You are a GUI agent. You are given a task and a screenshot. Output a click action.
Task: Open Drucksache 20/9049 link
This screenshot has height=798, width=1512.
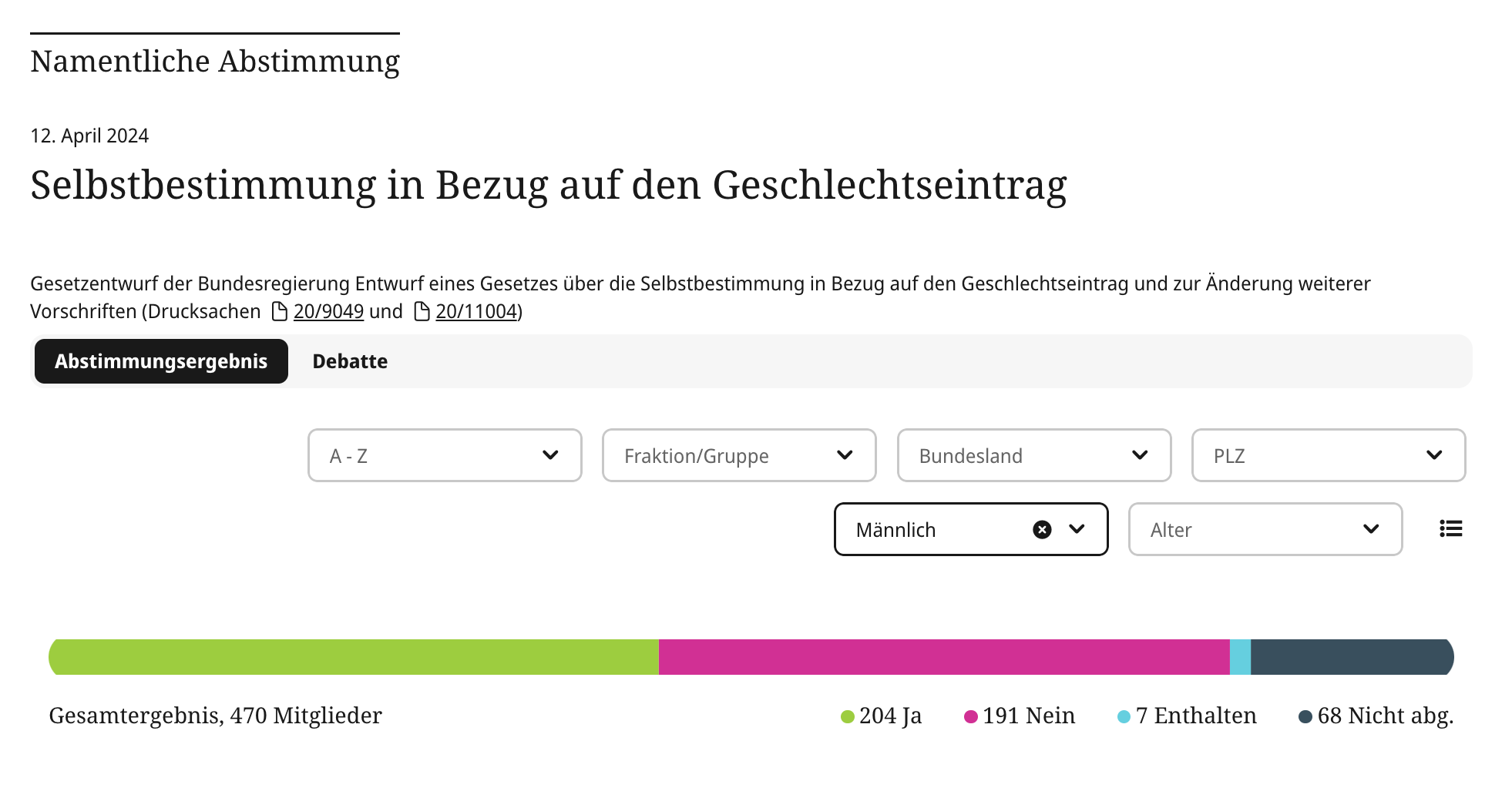coord(329,312)
